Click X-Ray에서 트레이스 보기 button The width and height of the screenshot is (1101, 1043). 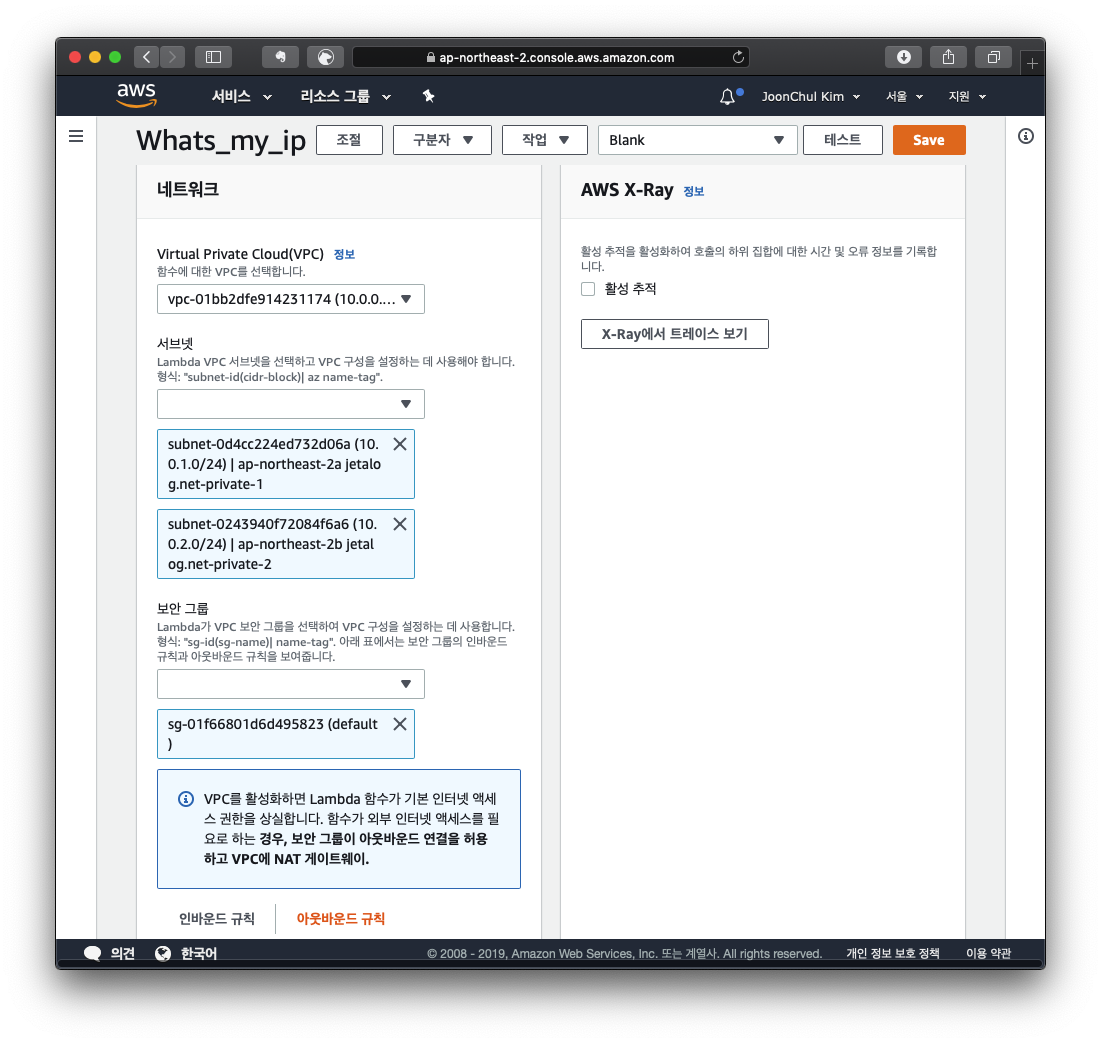tap(675, 334)
